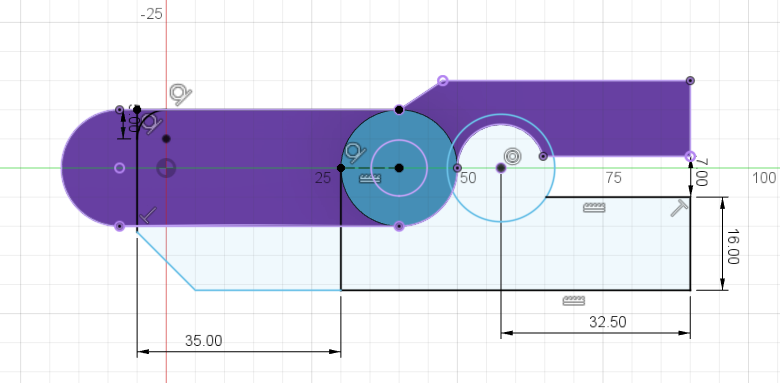Click the concentric constraint icon inside the light-blue circle
This screenshot has width=780, height=383.
[x=512, y=157]
